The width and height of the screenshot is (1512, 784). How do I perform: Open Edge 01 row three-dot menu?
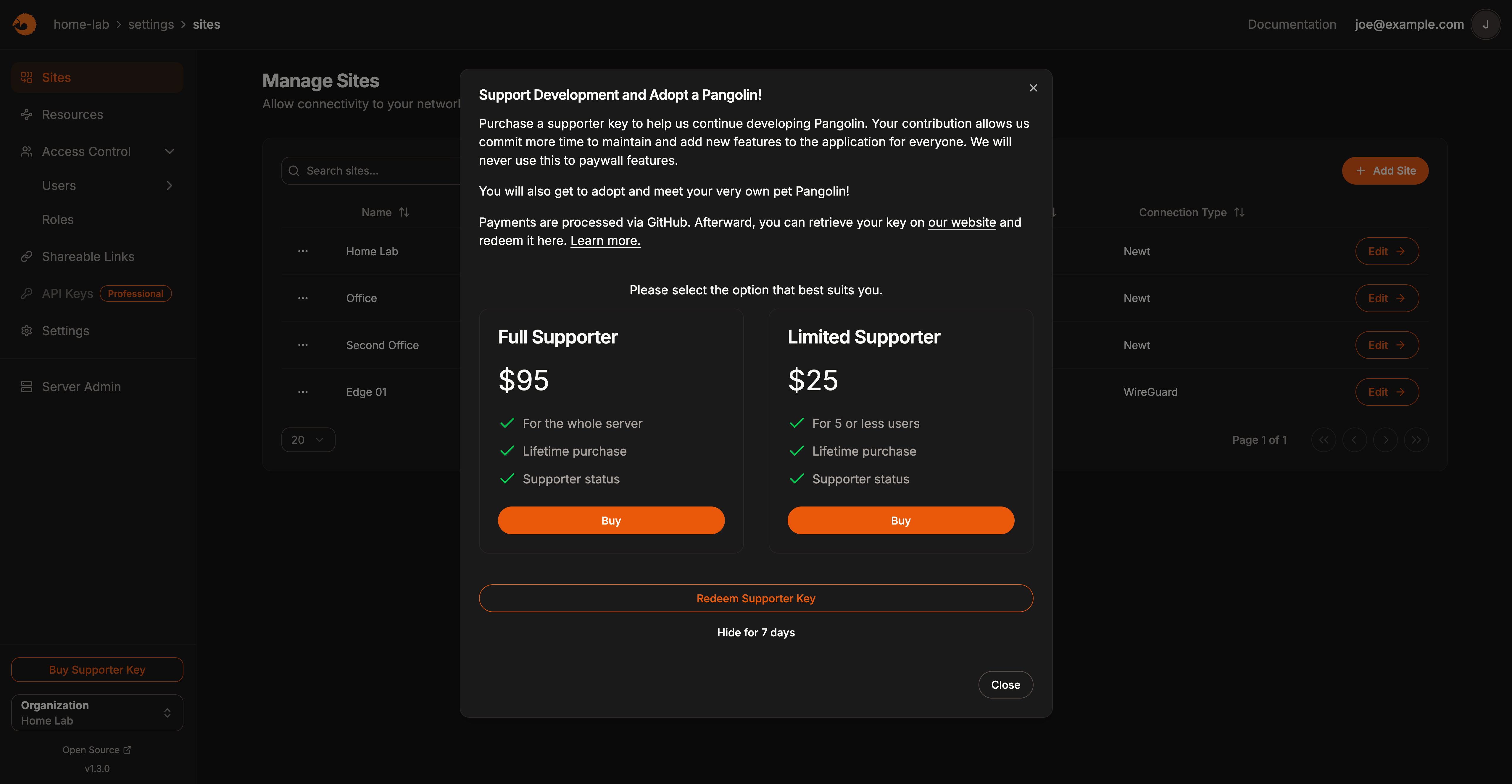(x=303, y=392)
